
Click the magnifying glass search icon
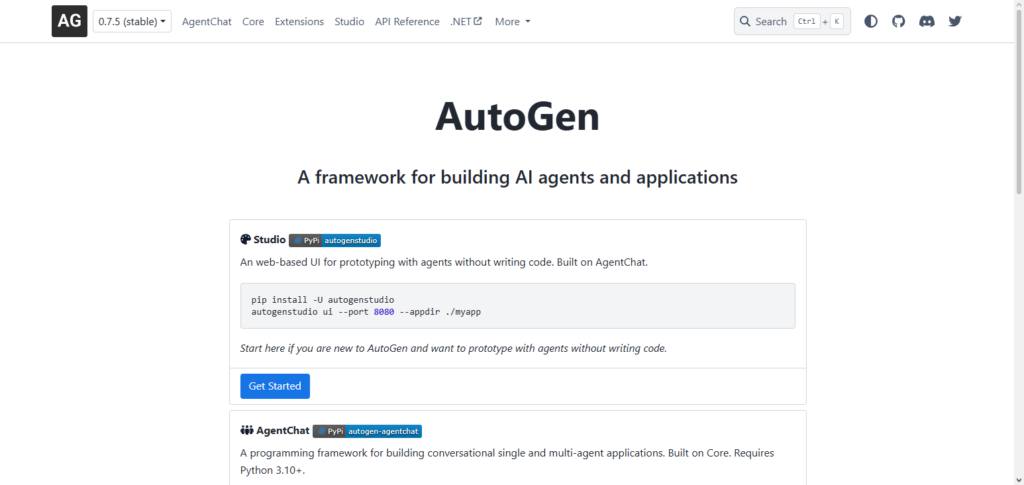744,22
